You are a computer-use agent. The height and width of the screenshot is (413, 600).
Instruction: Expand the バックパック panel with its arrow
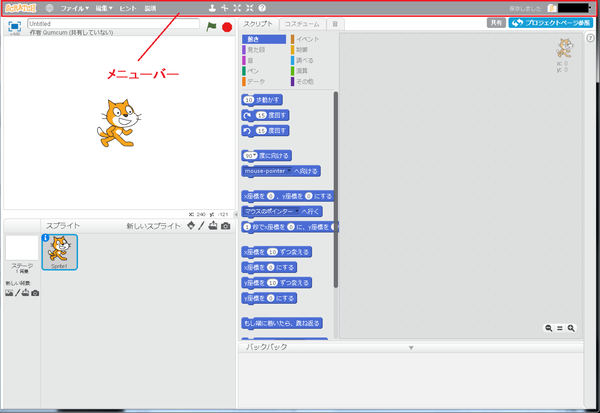point(411,348)
